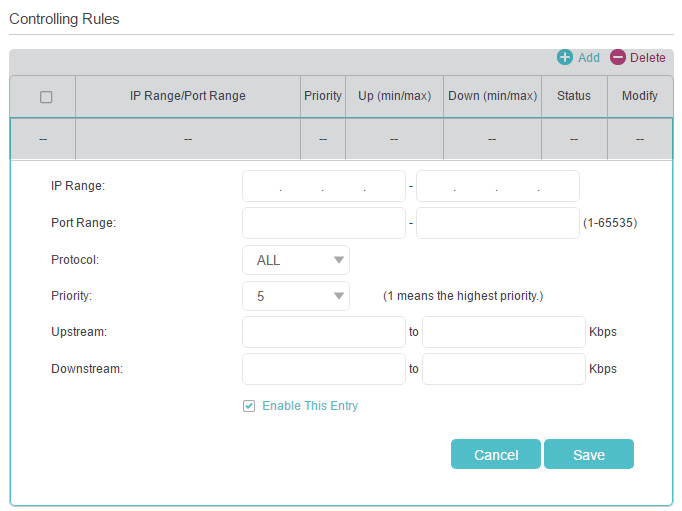Click the starting IP Range field
The width and height of the screenshot is (682, 511).
pyautogui.click(x=323, y=186)
